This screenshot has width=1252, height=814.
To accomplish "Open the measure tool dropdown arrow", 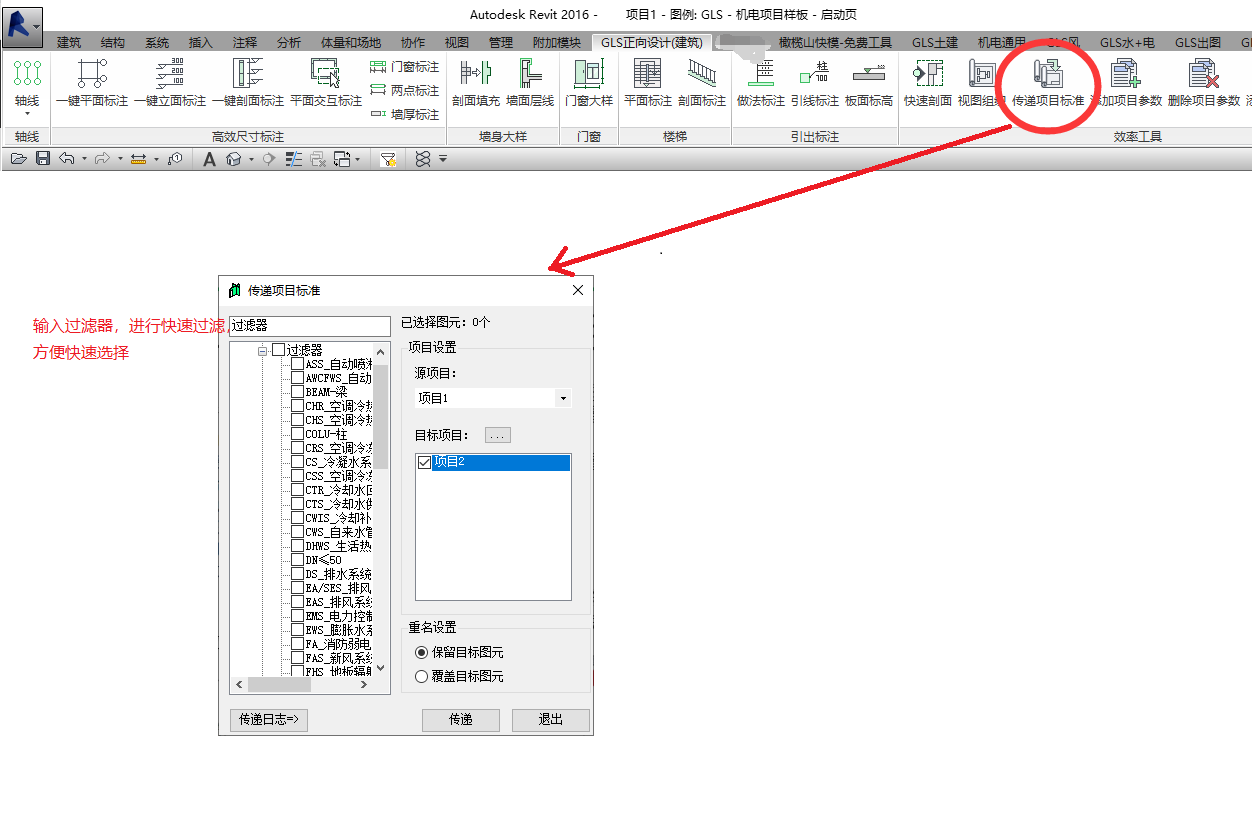I will pyautogui.click(x=156, y=159).
